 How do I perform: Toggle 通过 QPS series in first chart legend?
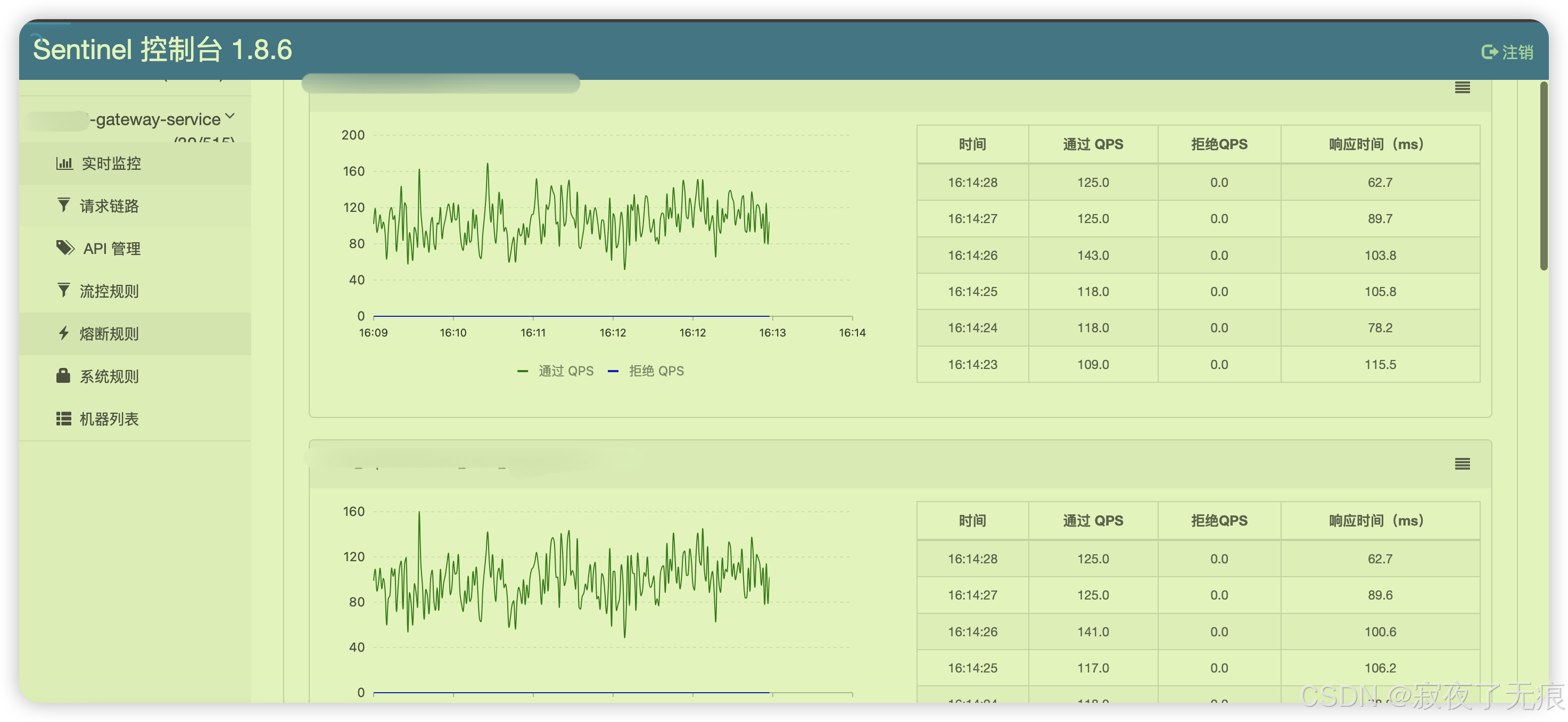coord(555,371)
